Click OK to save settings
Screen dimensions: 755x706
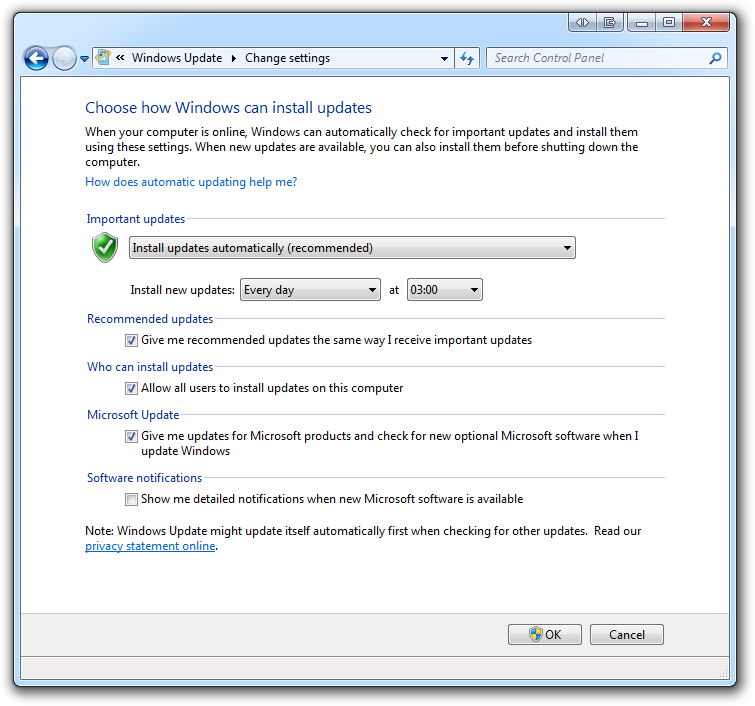[545, 635]
